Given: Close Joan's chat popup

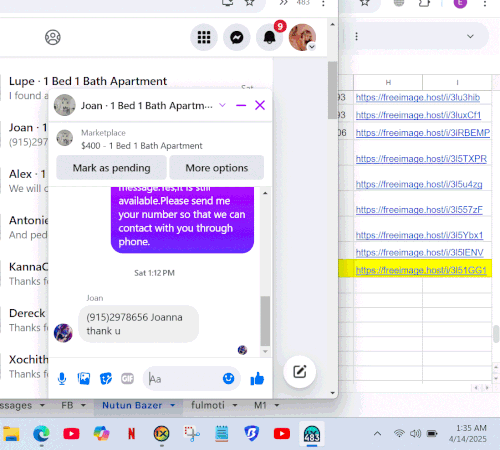Looking at the screenshot, I should [260, 105].
